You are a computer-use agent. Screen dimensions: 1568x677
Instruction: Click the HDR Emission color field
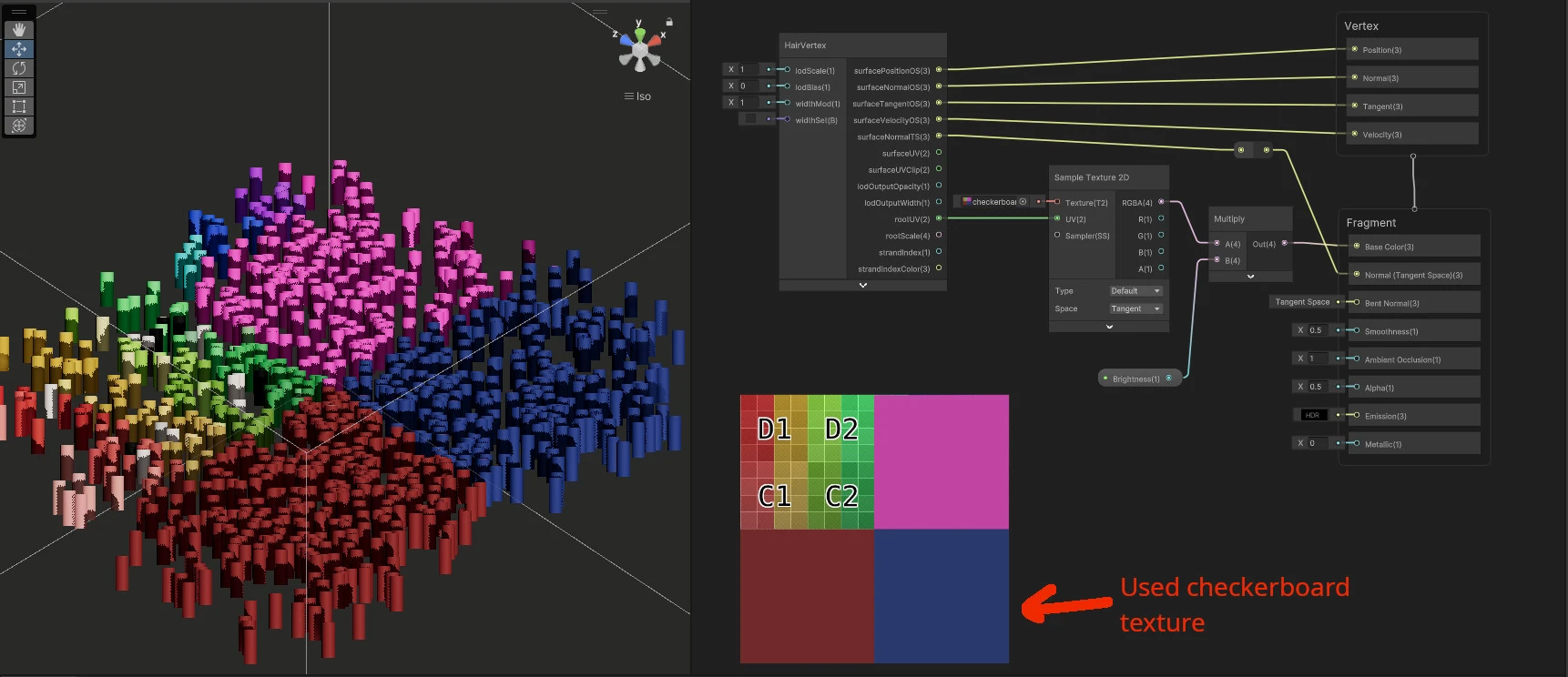point(1311,415)
